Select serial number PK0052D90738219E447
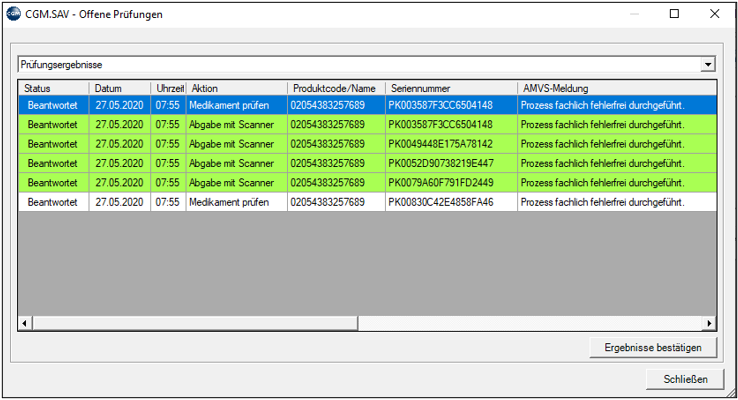 (x=441, y=163)
